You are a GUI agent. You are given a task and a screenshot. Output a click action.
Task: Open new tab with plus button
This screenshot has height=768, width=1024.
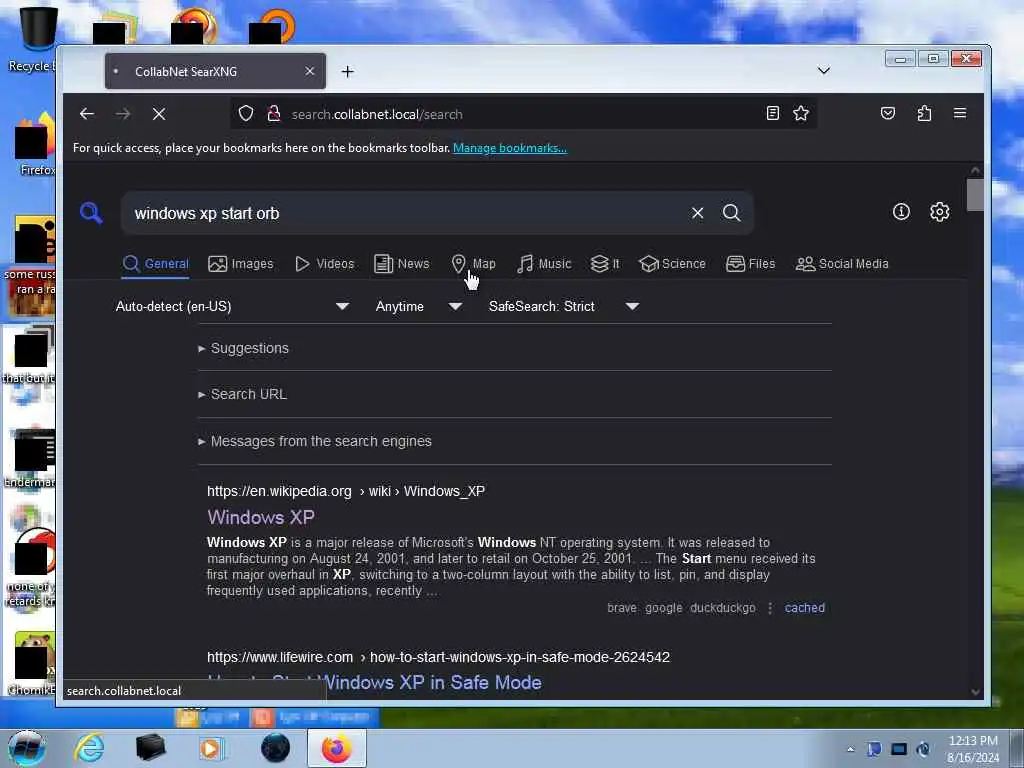coord(347,72)
